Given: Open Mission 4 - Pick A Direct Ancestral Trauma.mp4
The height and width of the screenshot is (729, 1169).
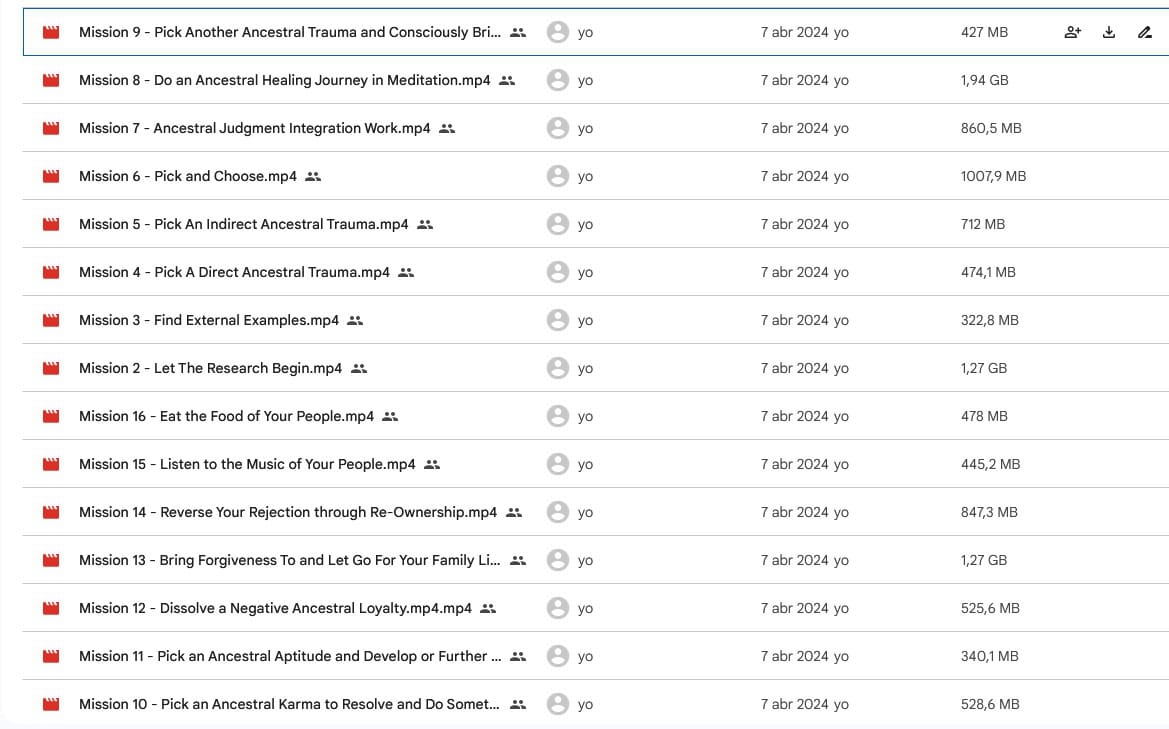Looking at the screenshot, I should [234, 272].
